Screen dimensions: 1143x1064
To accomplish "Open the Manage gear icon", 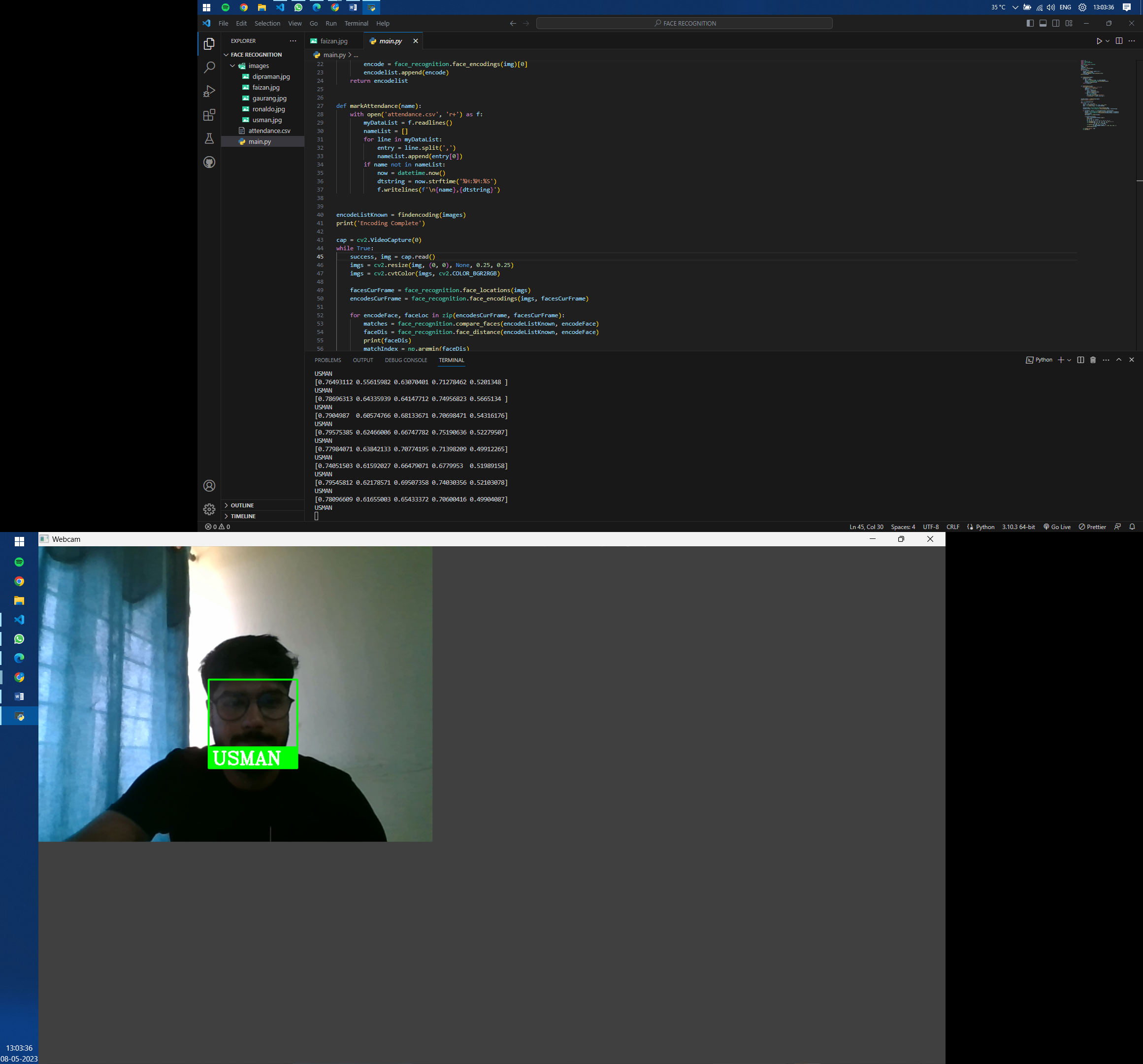I will [209, 509].
